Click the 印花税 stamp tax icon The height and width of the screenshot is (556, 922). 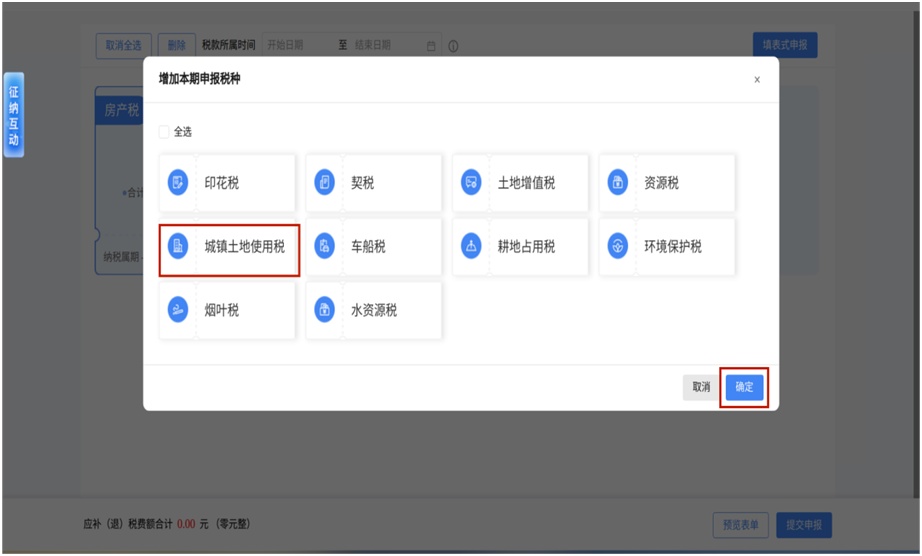[x=178, y=183]
